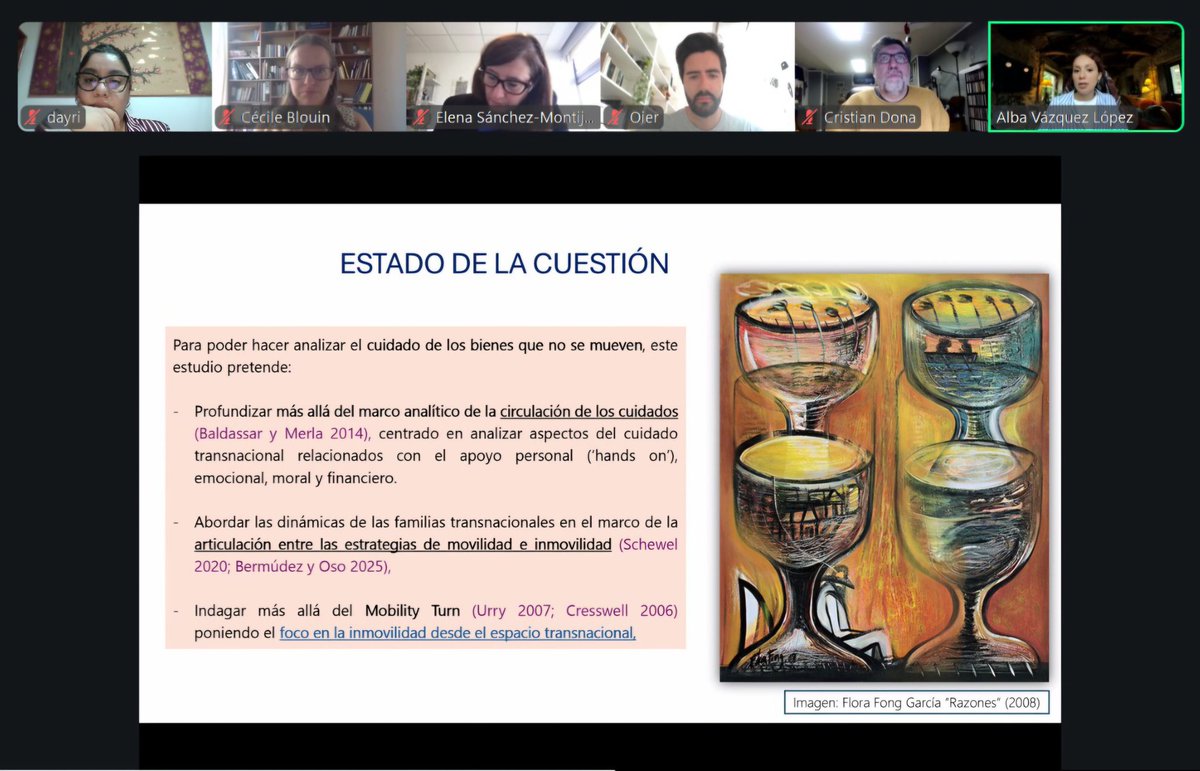The width and height of the screenshot is (1200, 771).
Task: Click bold text 'Mobility Turn'
Action: pos(412,610)
